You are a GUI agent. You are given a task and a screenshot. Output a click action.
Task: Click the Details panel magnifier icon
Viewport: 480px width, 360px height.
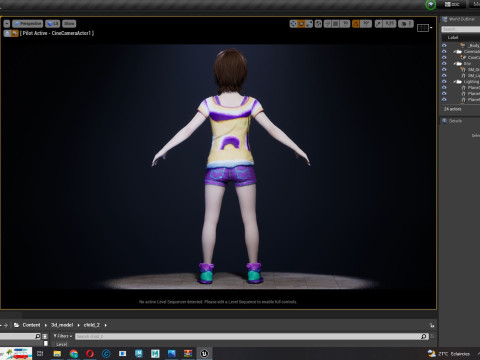pos(444,121)
